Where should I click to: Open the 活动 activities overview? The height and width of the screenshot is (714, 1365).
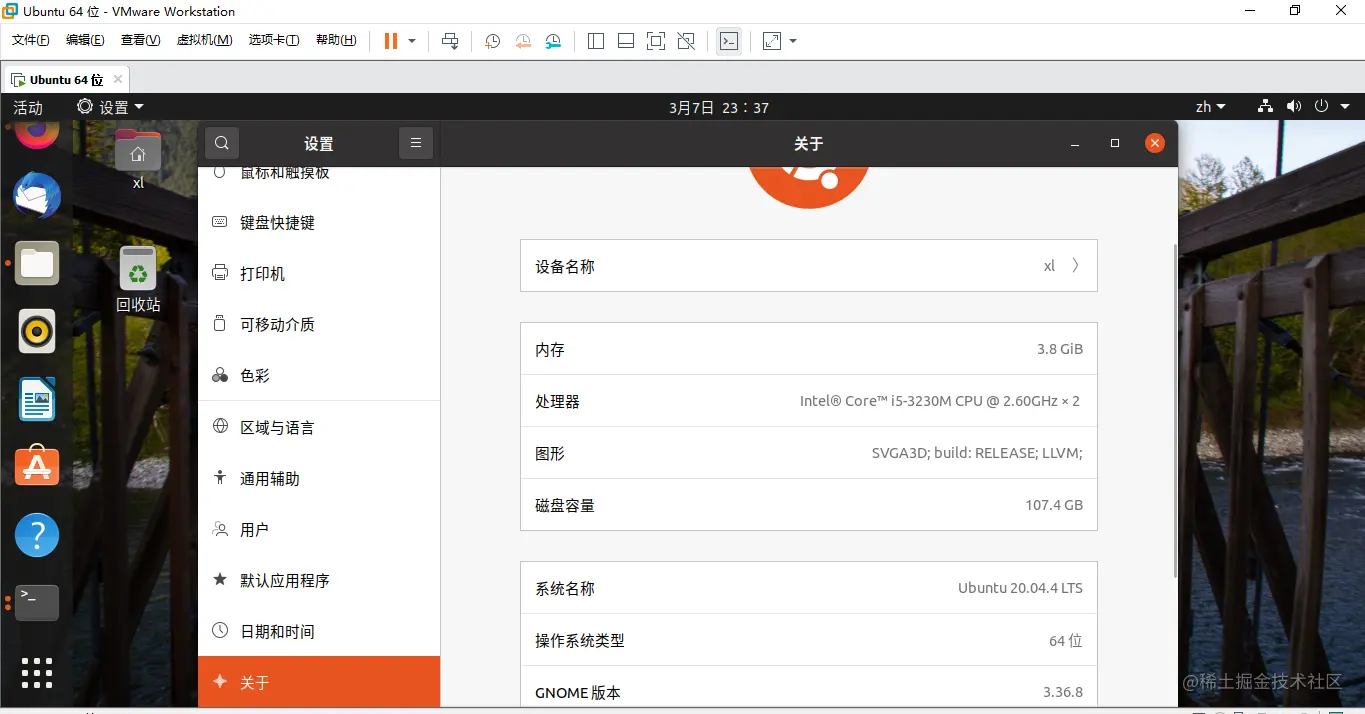click(28, 107)
